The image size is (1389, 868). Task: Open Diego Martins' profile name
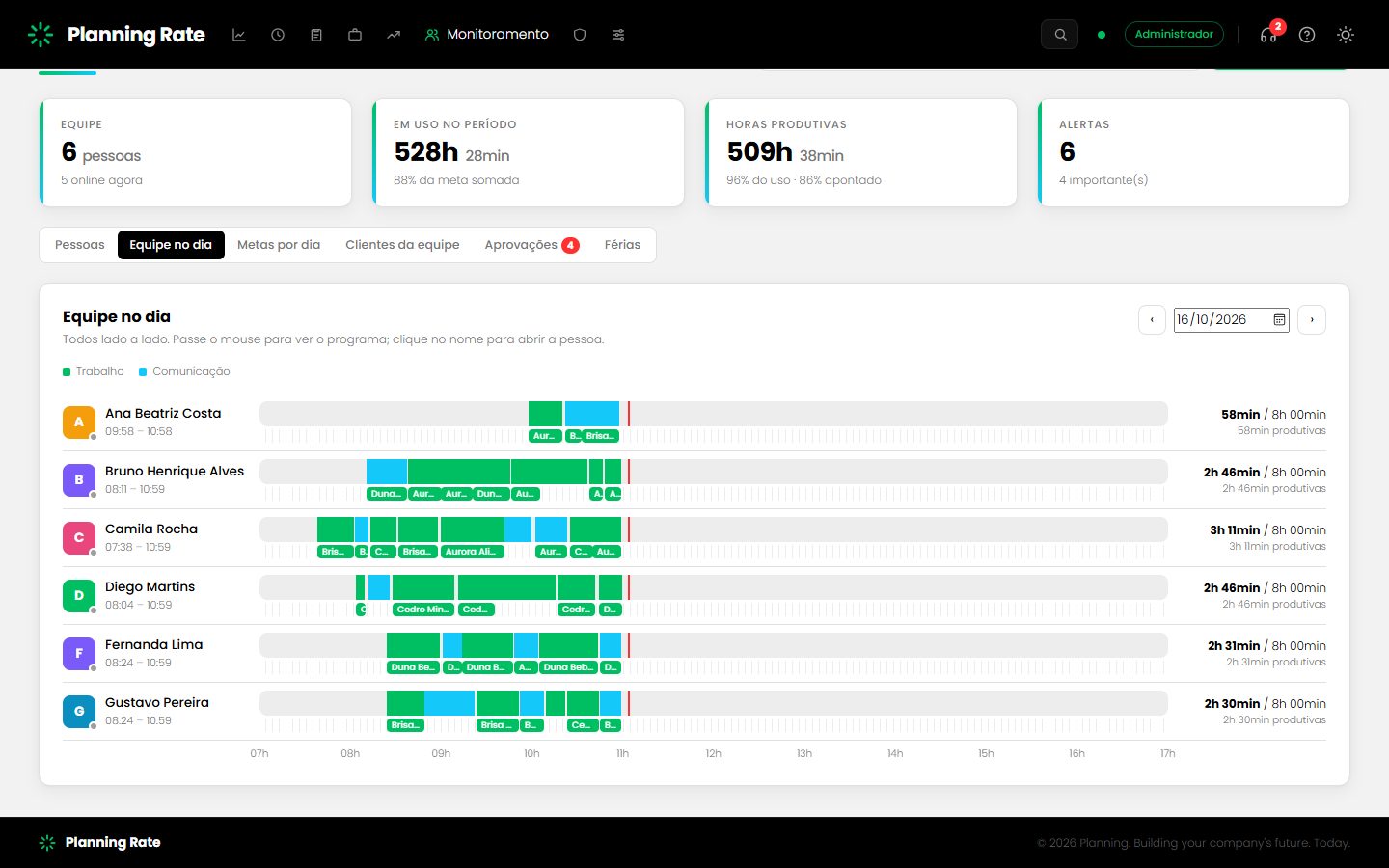[150, 586]
